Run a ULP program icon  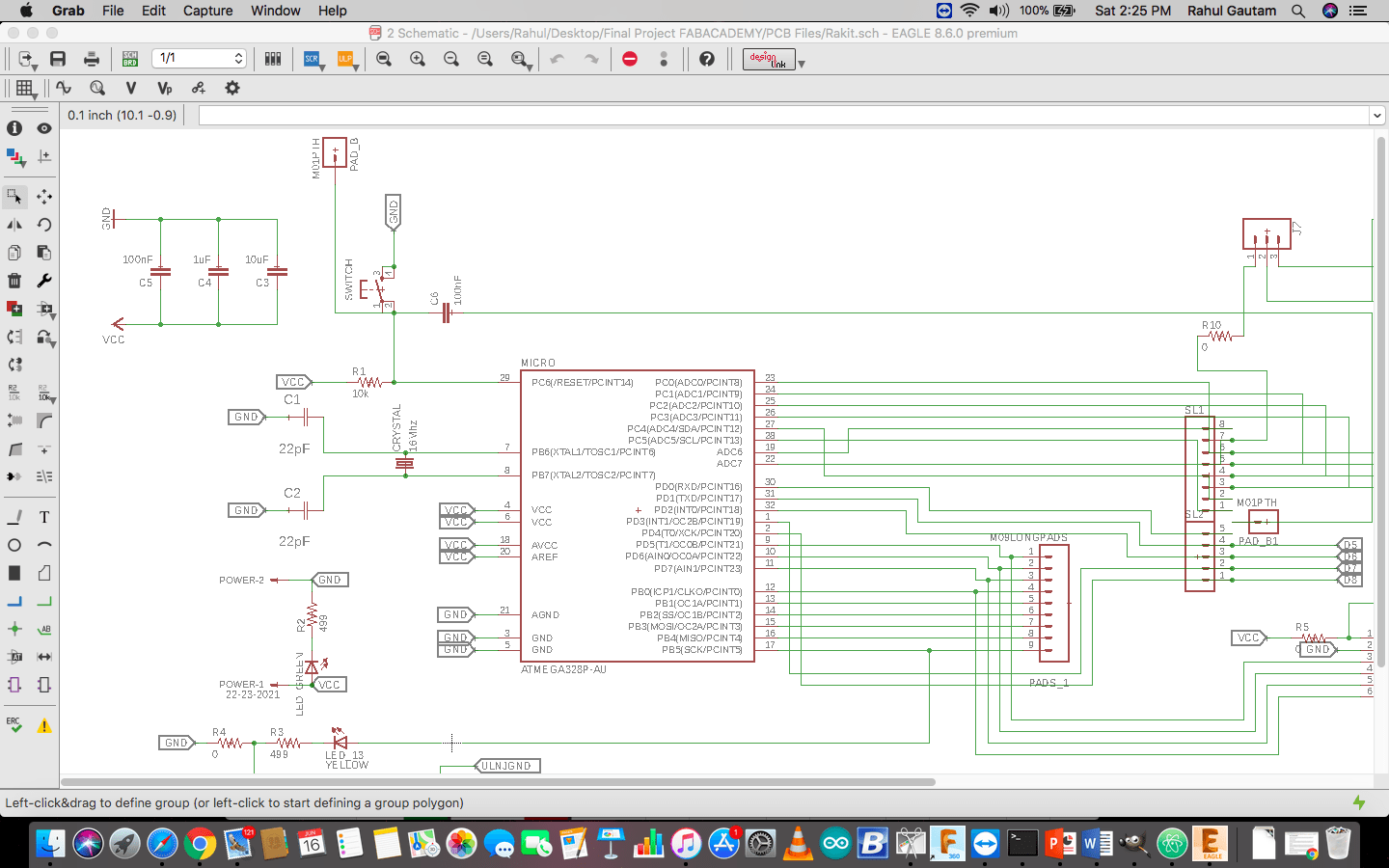coord(345,59)
